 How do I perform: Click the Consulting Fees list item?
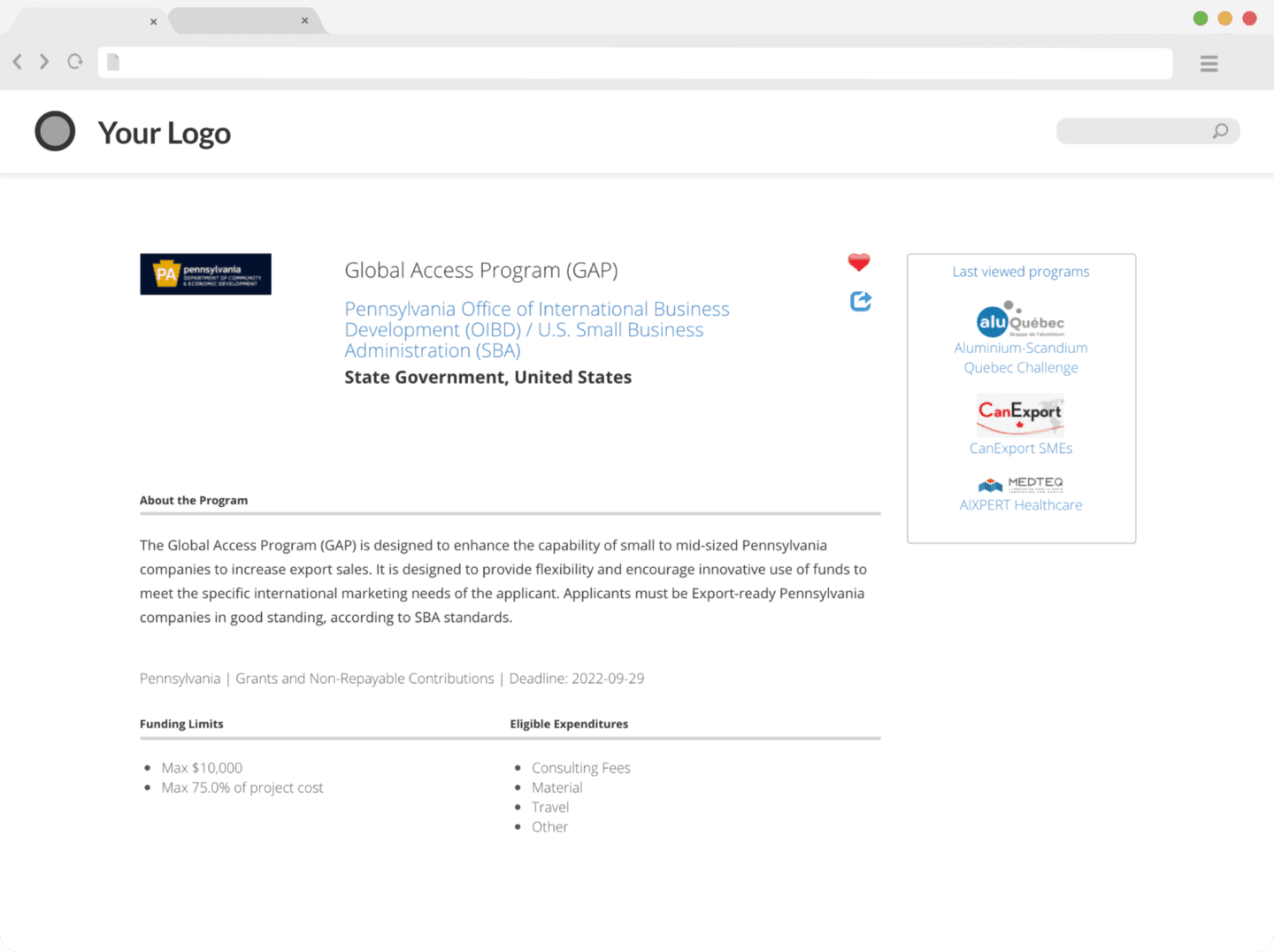[x=581, y=768]
